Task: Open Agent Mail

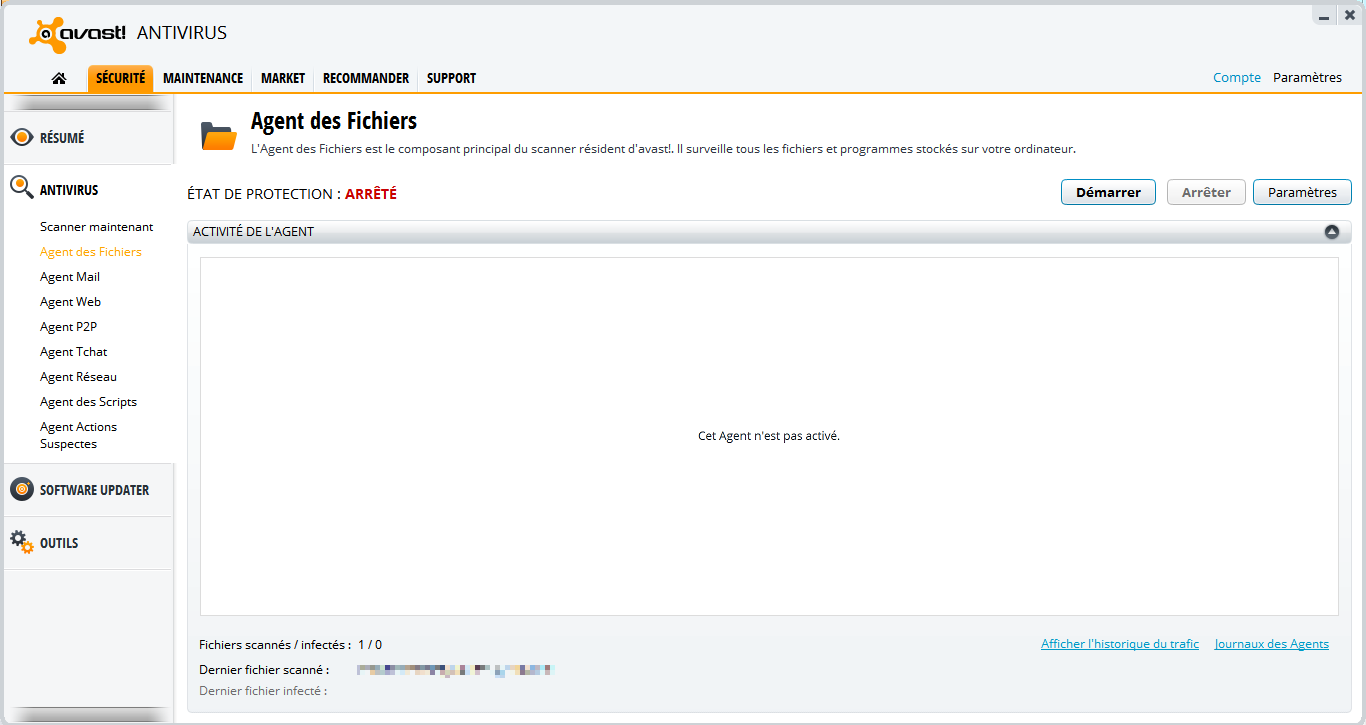Action: coord(70,277)
